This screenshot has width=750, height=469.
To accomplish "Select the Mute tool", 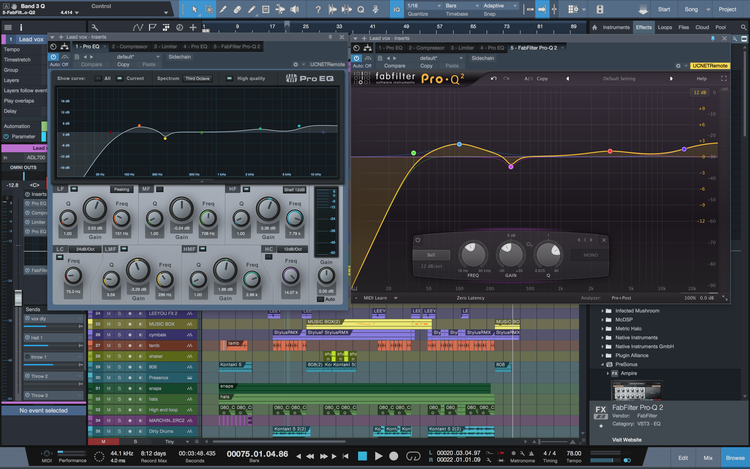I will coord(266,9).
